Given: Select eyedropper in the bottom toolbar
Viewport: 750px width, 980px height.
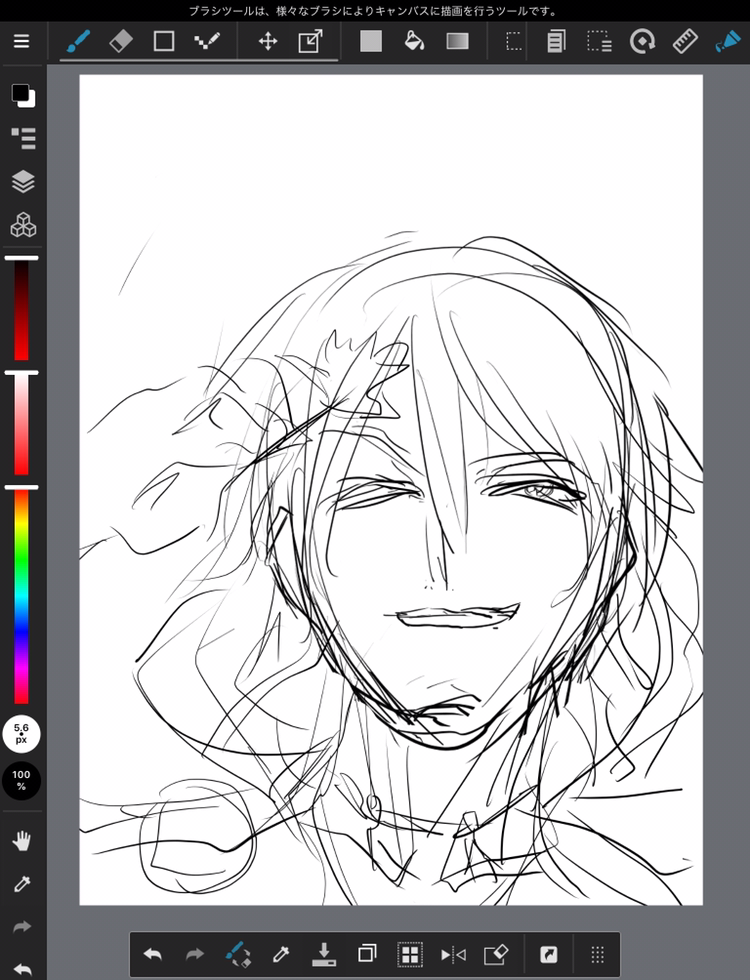Looking at the screenshot, I should (281, 954).
